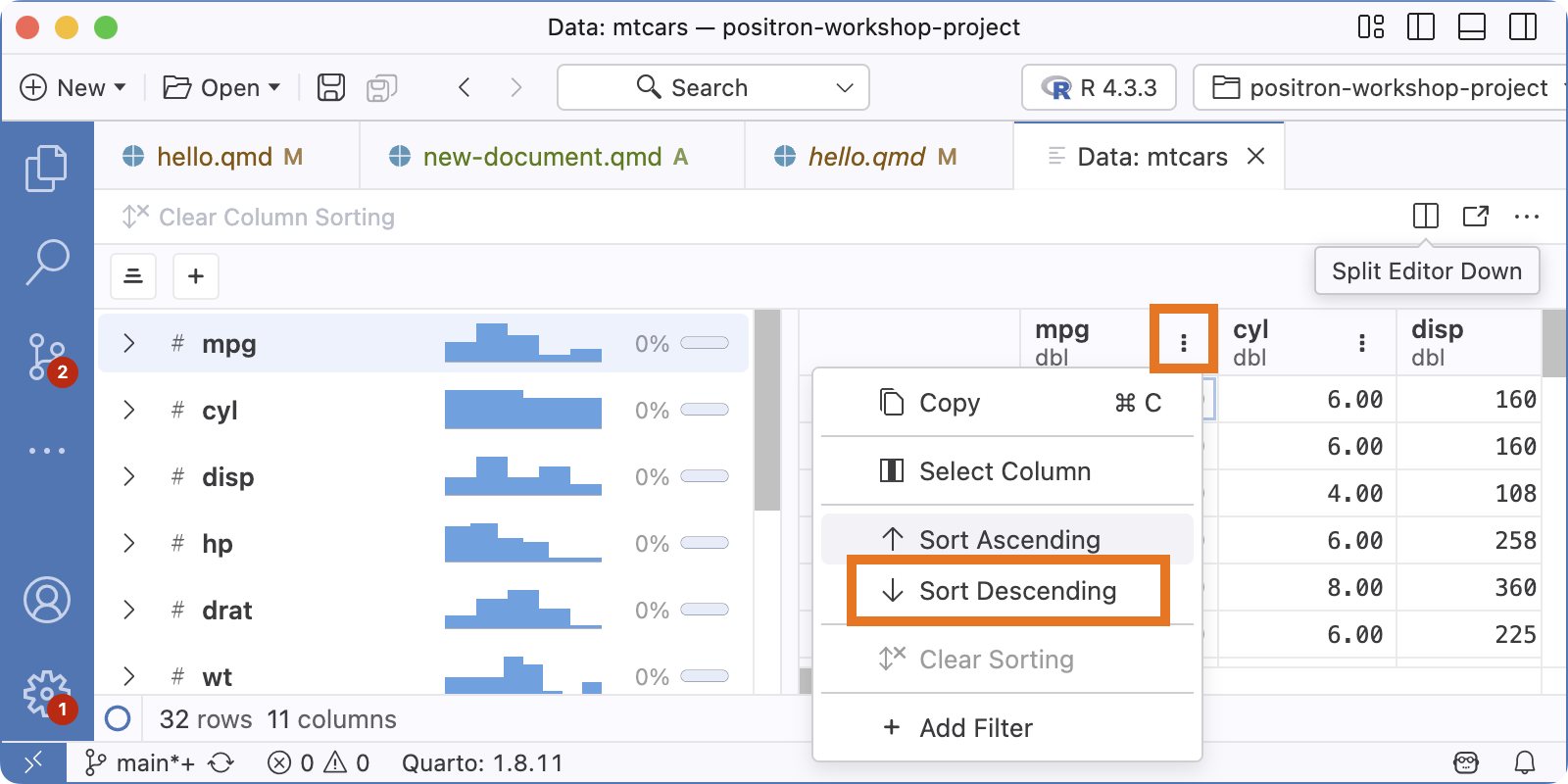Click the Save All icon
Image resolution: width=1568 pixels, height=784 pixels.
[381, 88]
